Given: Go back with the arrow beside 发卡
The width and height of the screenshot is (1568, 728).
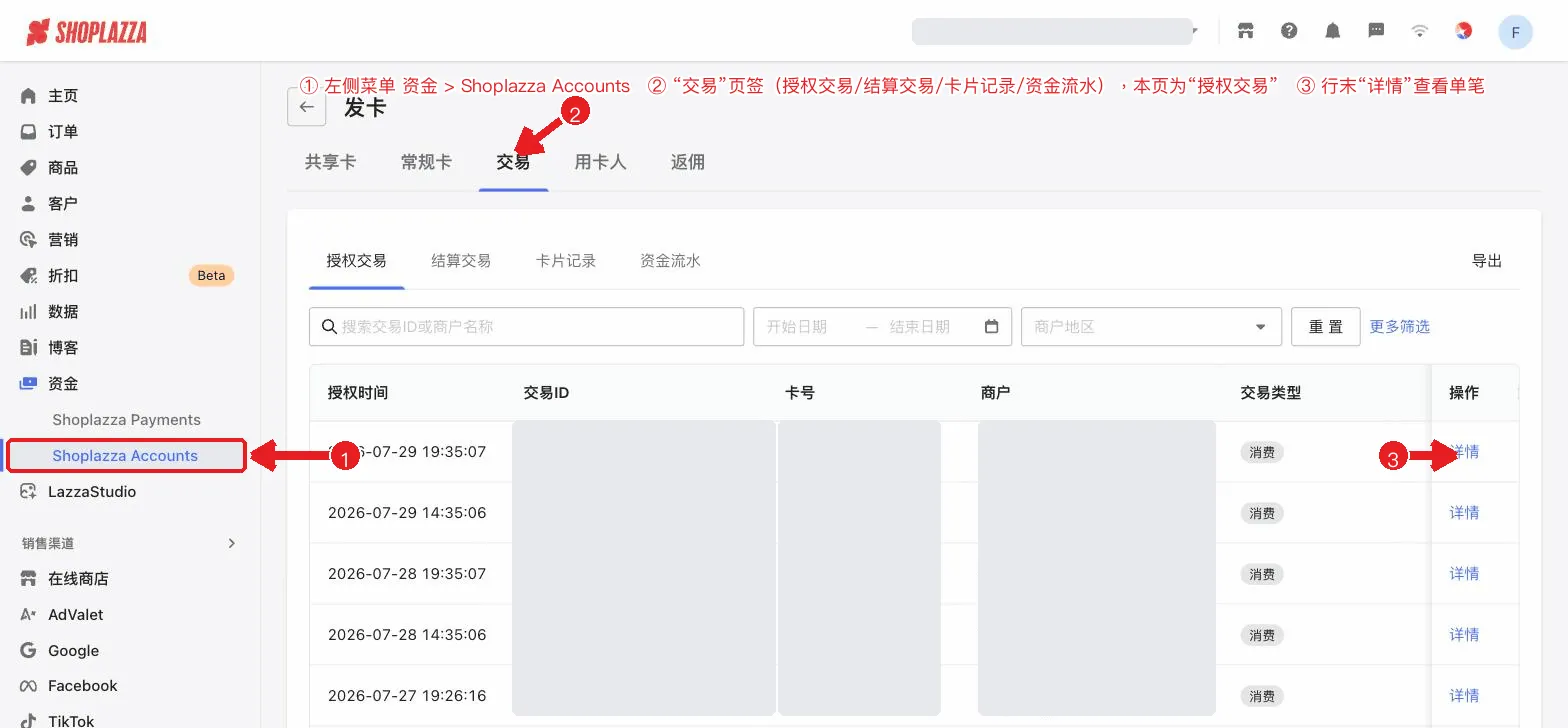Looking at the screenshot, I should 306,107.
